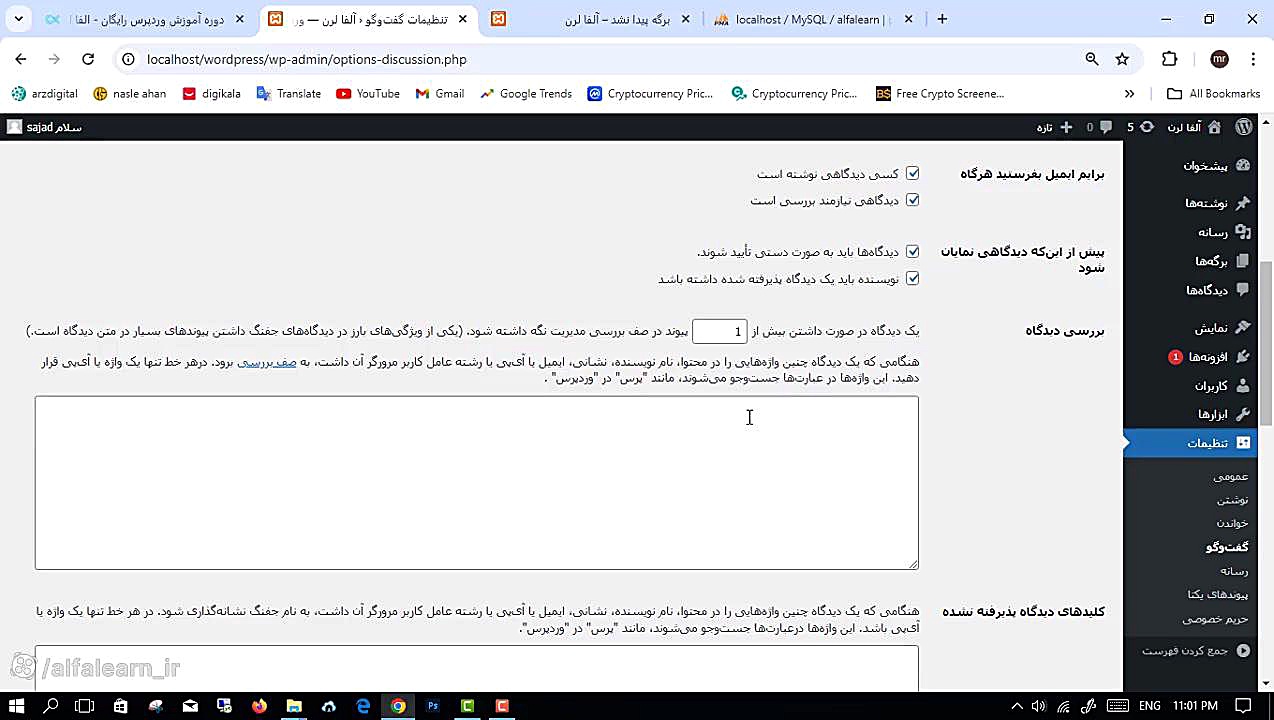
Task: Open Plugins (افزونه‌ها) showing update badge
Action: [1208, 357]
